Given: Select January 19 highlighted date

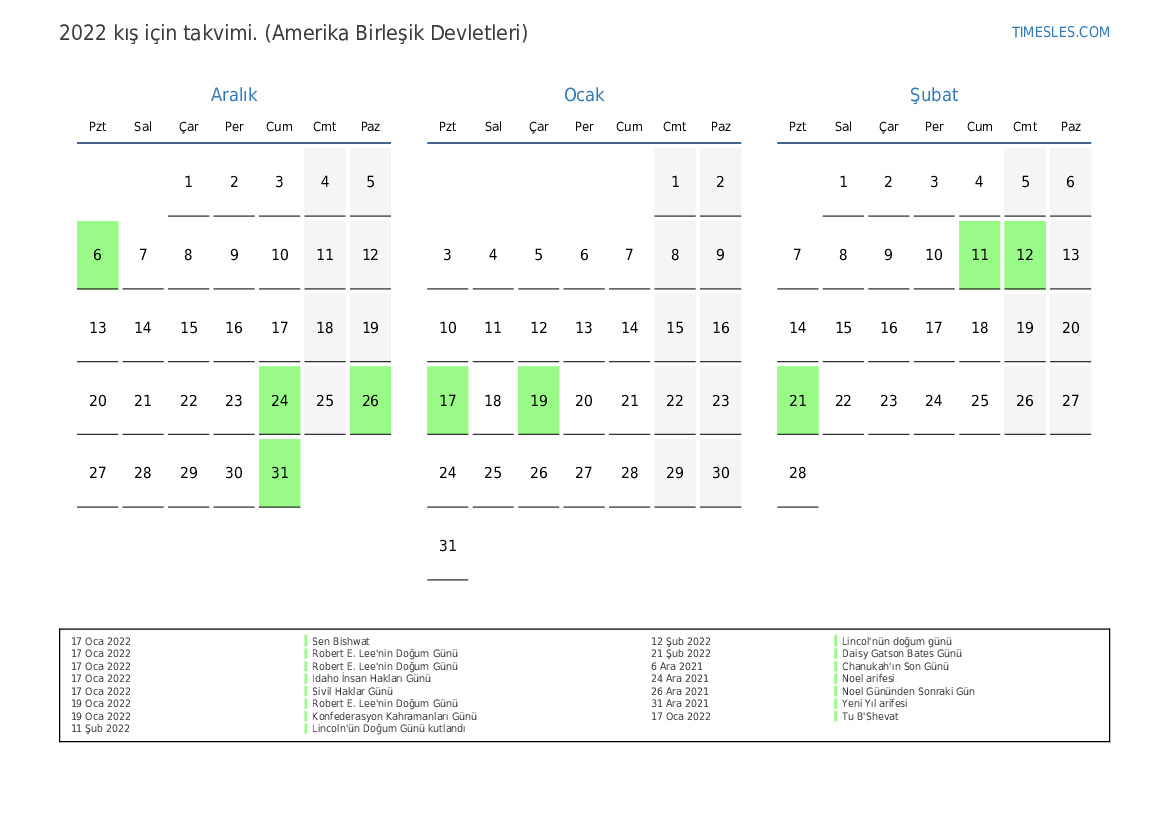Looking at the screenshot, I should pos(538,400).
